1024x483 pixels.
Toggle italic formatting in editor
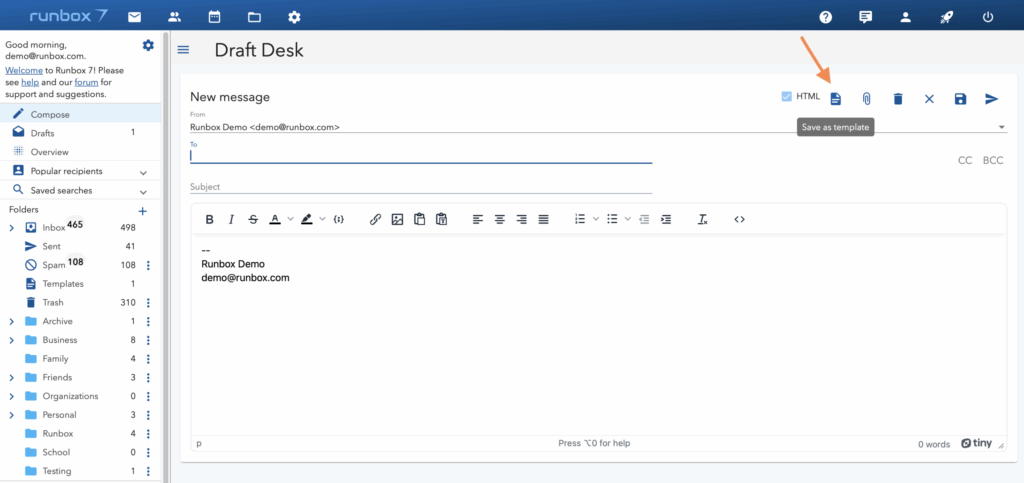231,219
